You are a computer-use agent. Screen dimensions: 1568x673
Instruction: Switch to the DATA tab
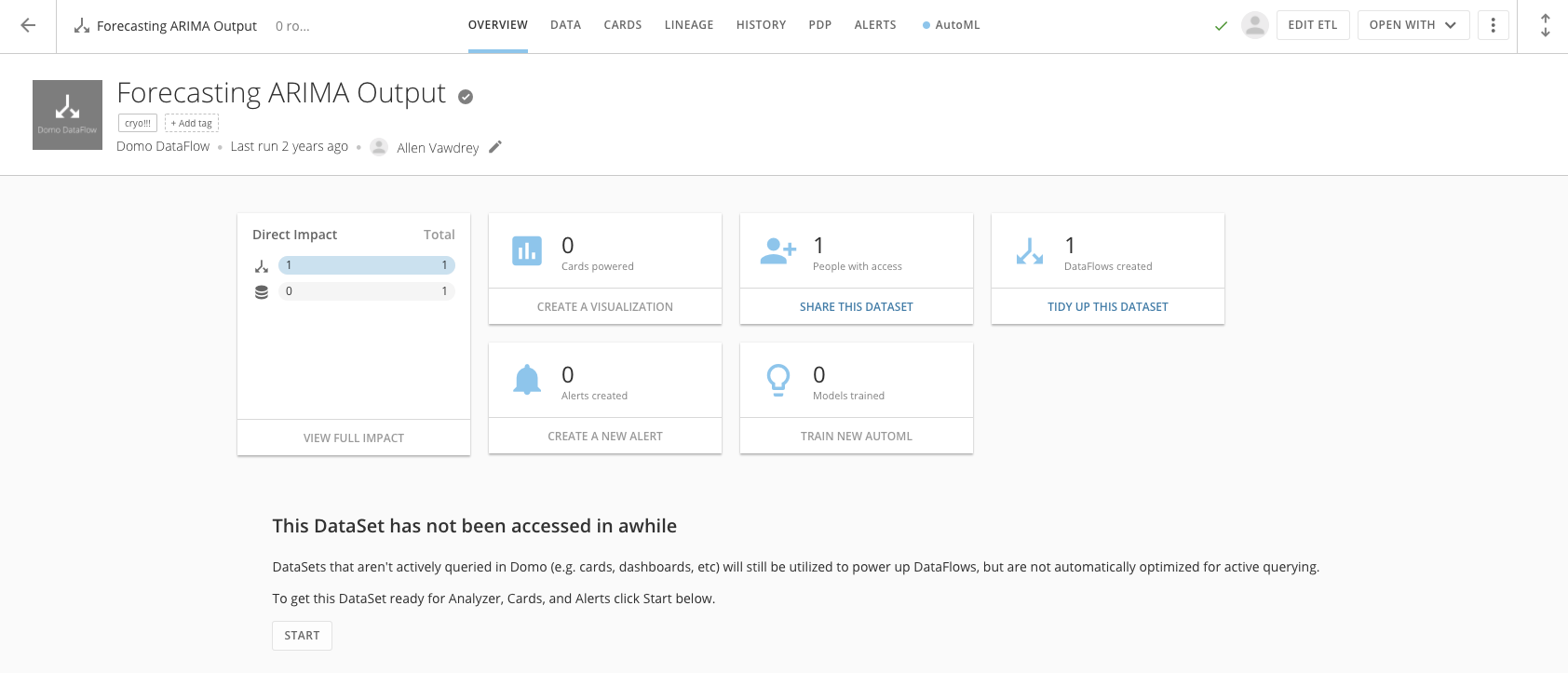[565, 25]
